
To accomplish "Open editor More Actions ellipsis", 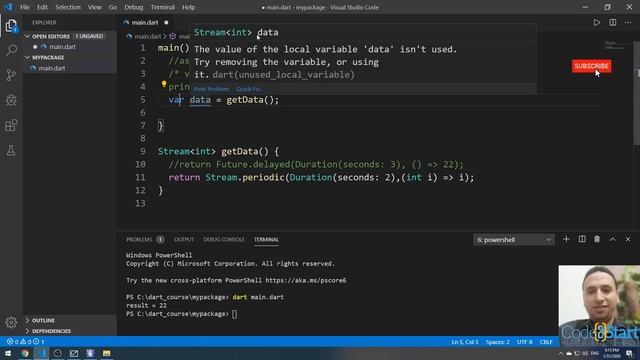I will [628, 22].
